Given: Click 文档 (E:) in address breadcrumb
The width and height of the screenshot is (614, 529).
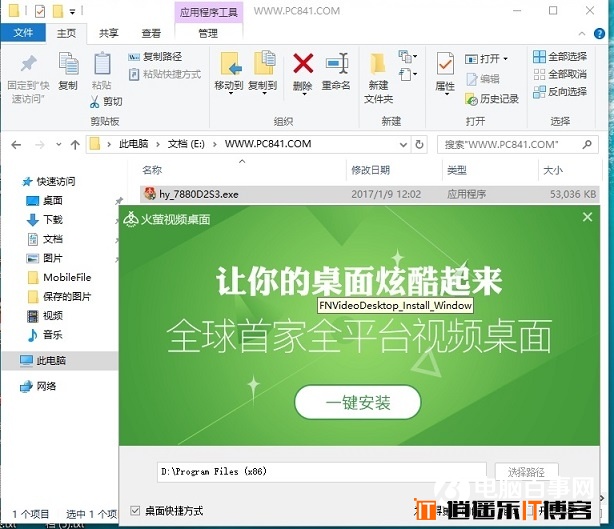Looking at the screenshot, I should point(186,144).
